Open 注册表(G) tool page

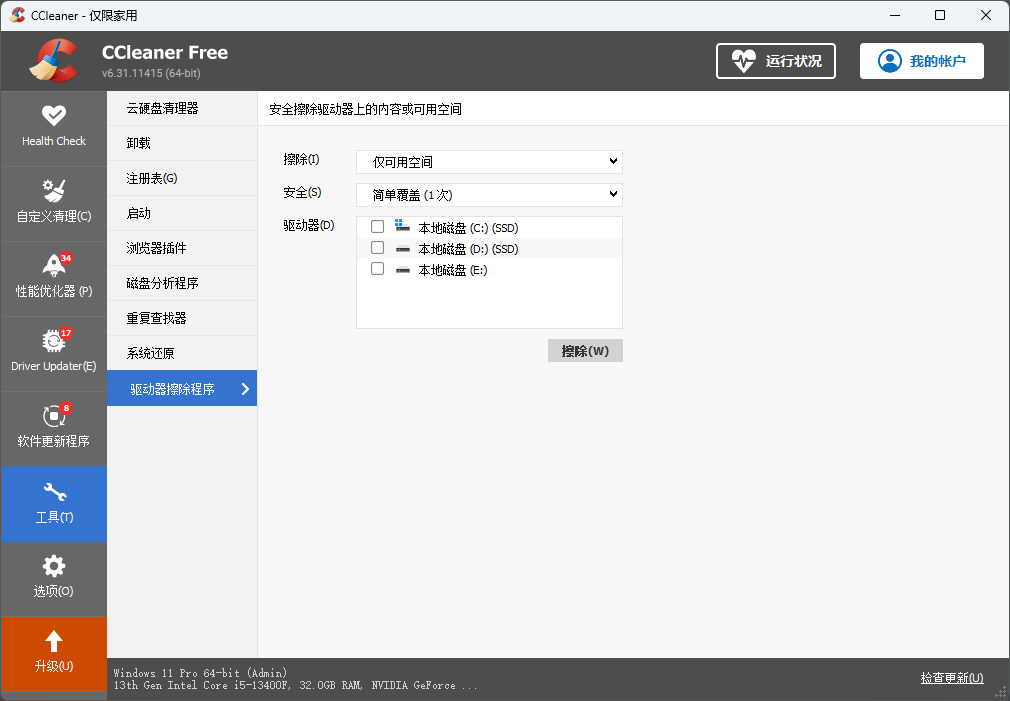coord(182,178)
